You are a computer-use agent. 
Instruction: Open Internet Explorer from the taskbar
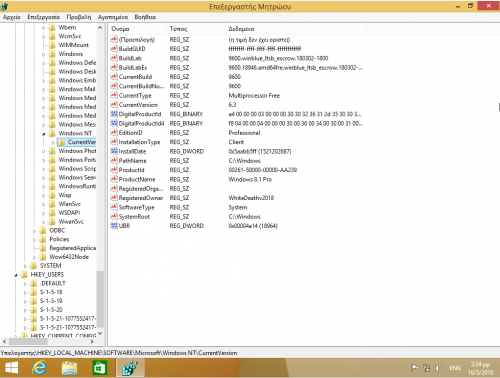pyautogui.click(x=40, y=368)
